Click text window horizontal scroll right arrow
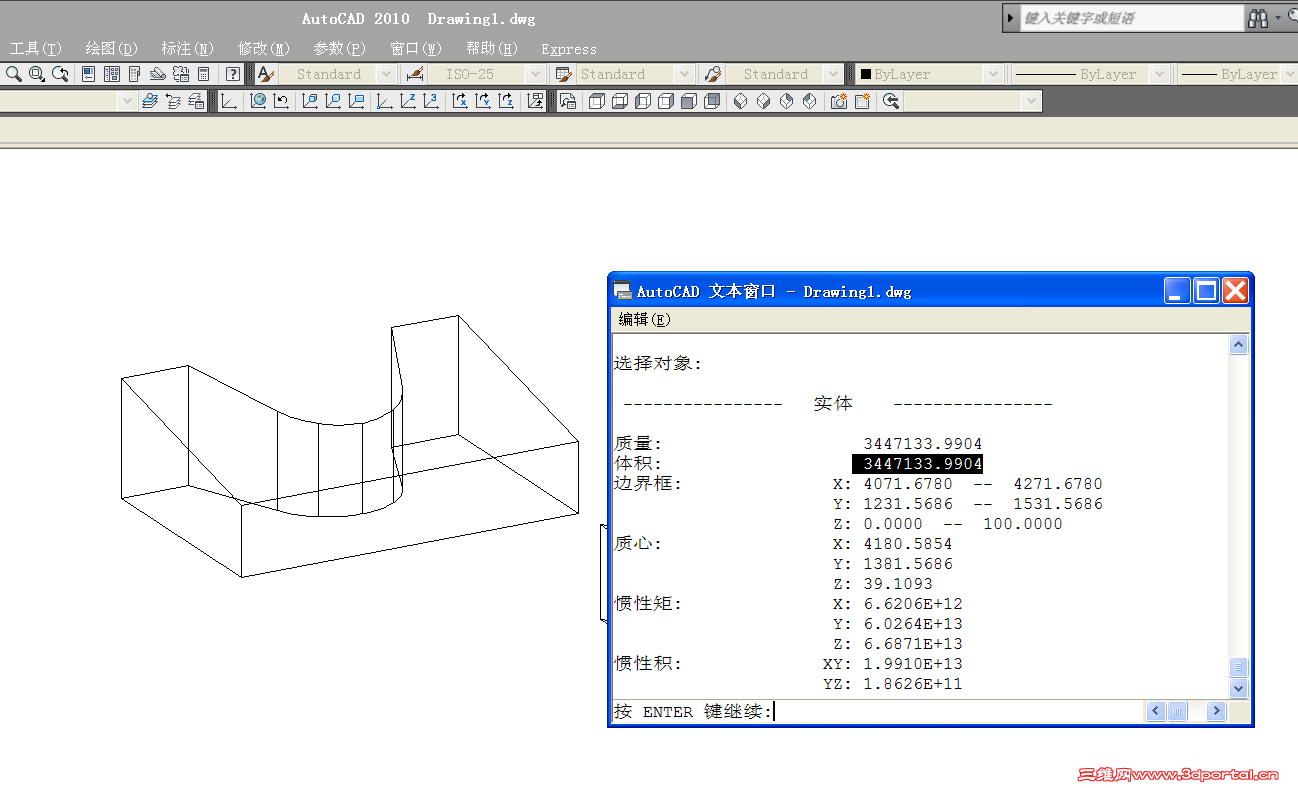1298x788 pixels. [x=1216, y=711]
